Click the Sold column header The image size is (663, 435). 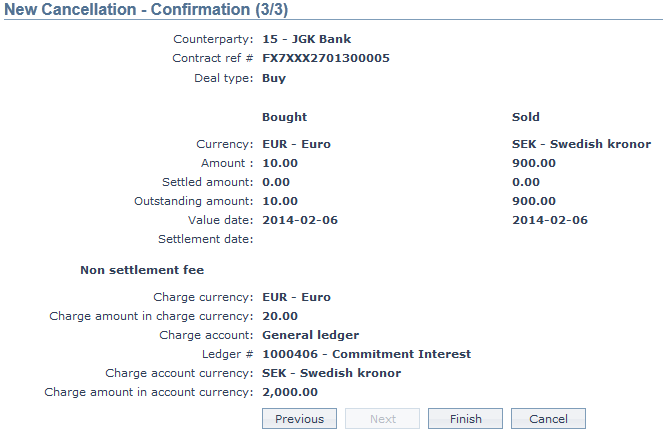tap(526, 117)
